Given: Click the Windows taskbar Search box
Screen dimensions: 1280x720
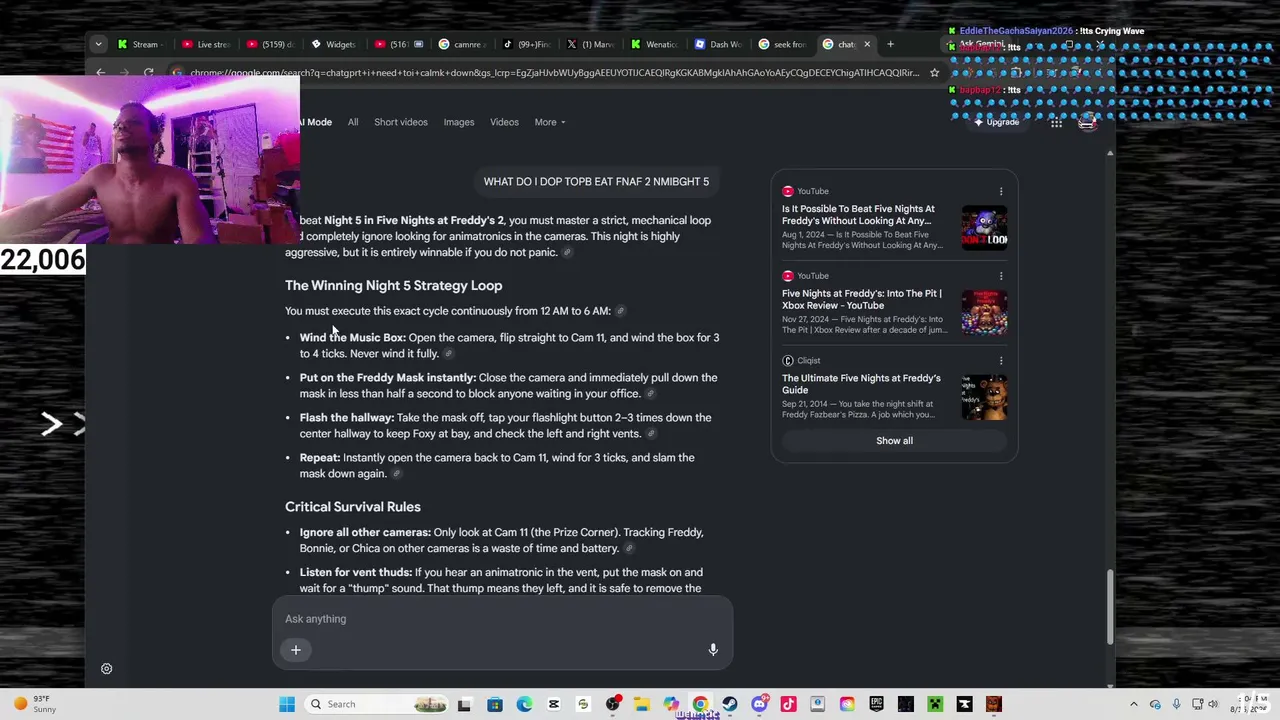Looking at the screenshot, I should point(376,704).
